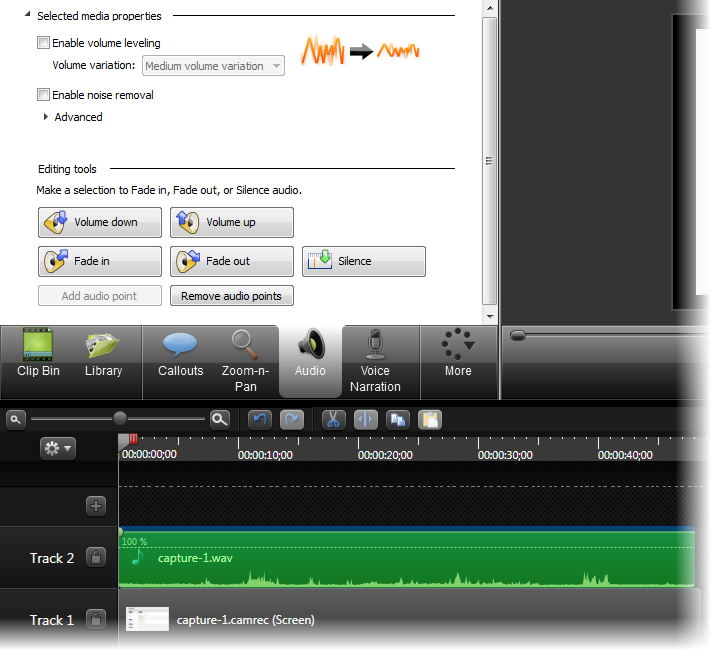Split the clip at playhead
711x650 pixels.
click(x=365, y=420)
